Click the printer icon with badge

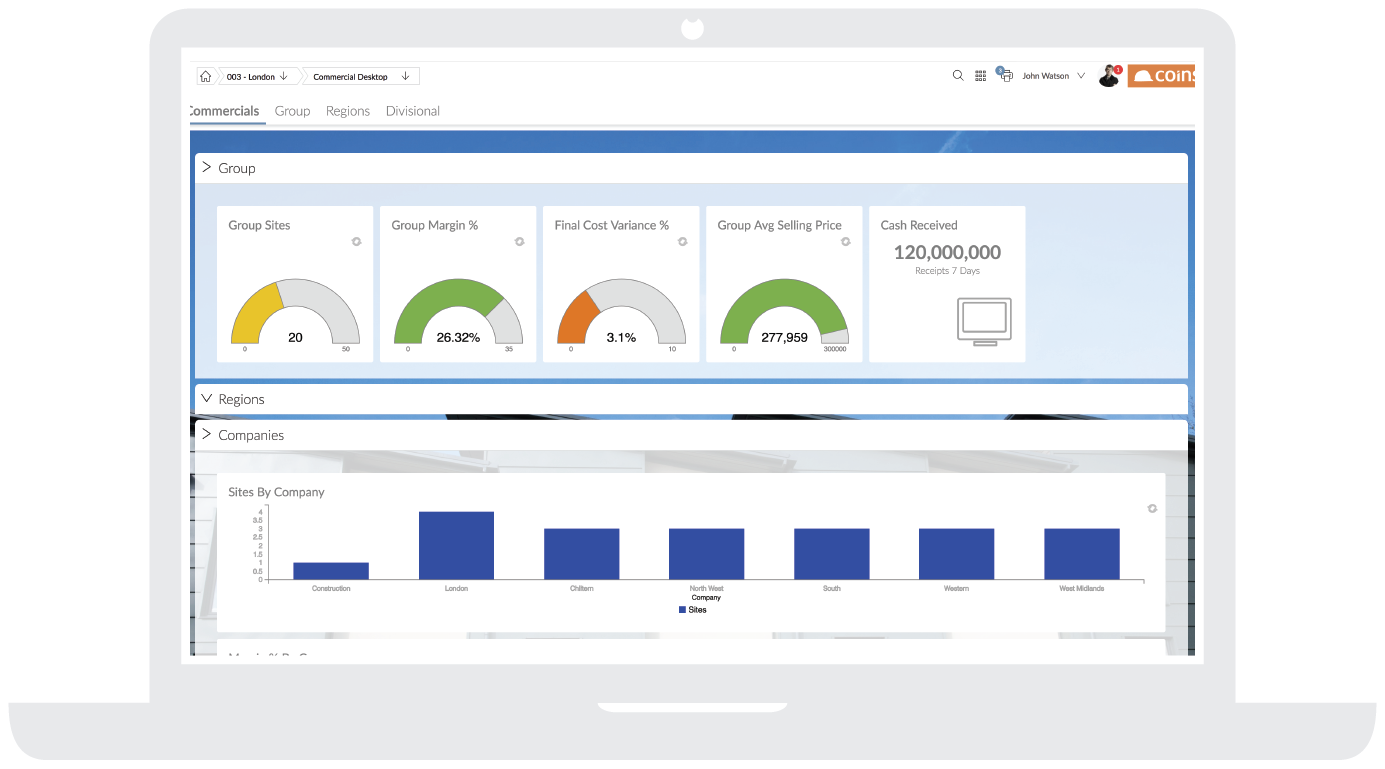1006,76
